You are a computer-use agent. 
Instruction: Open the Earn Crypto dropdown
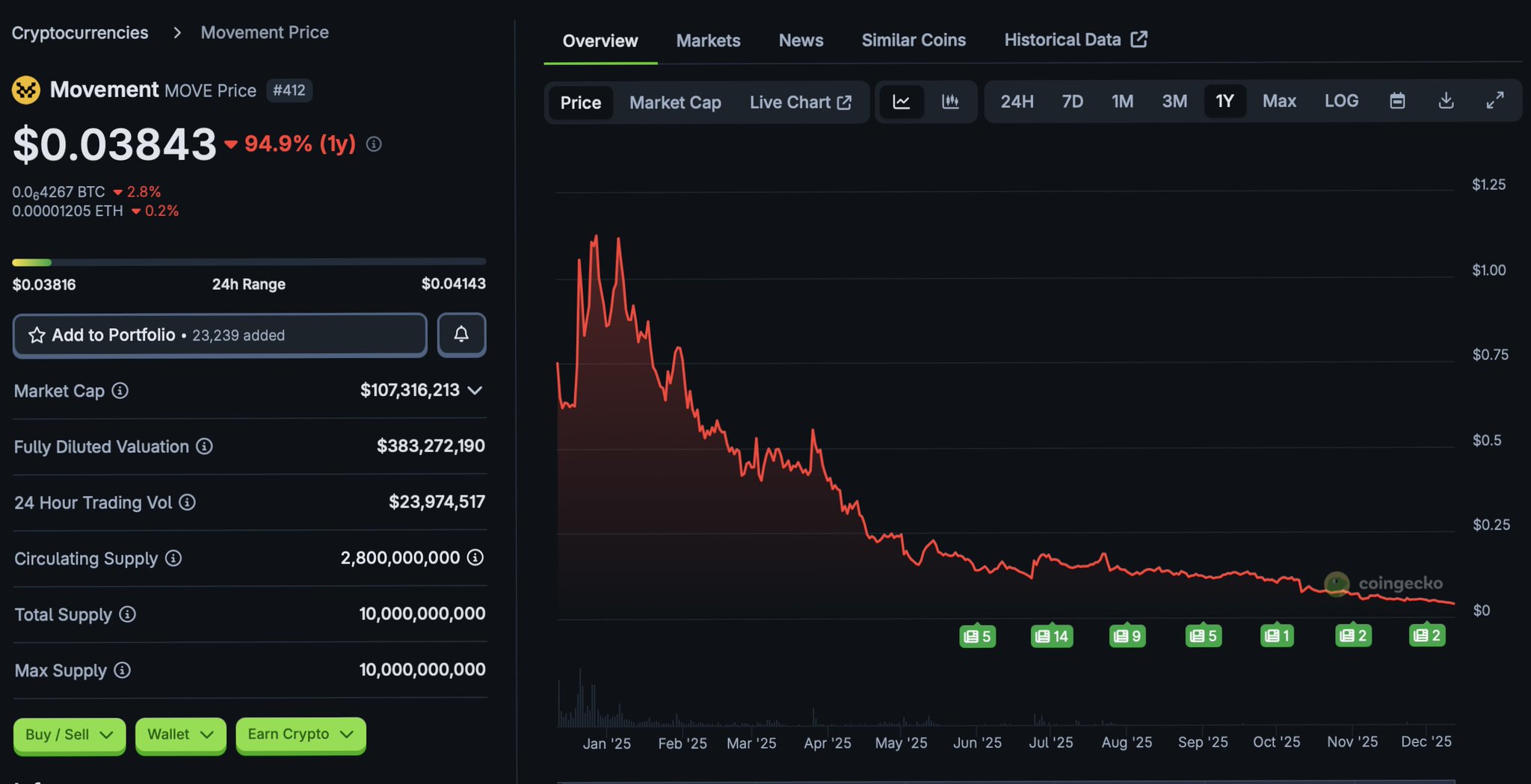301,735
